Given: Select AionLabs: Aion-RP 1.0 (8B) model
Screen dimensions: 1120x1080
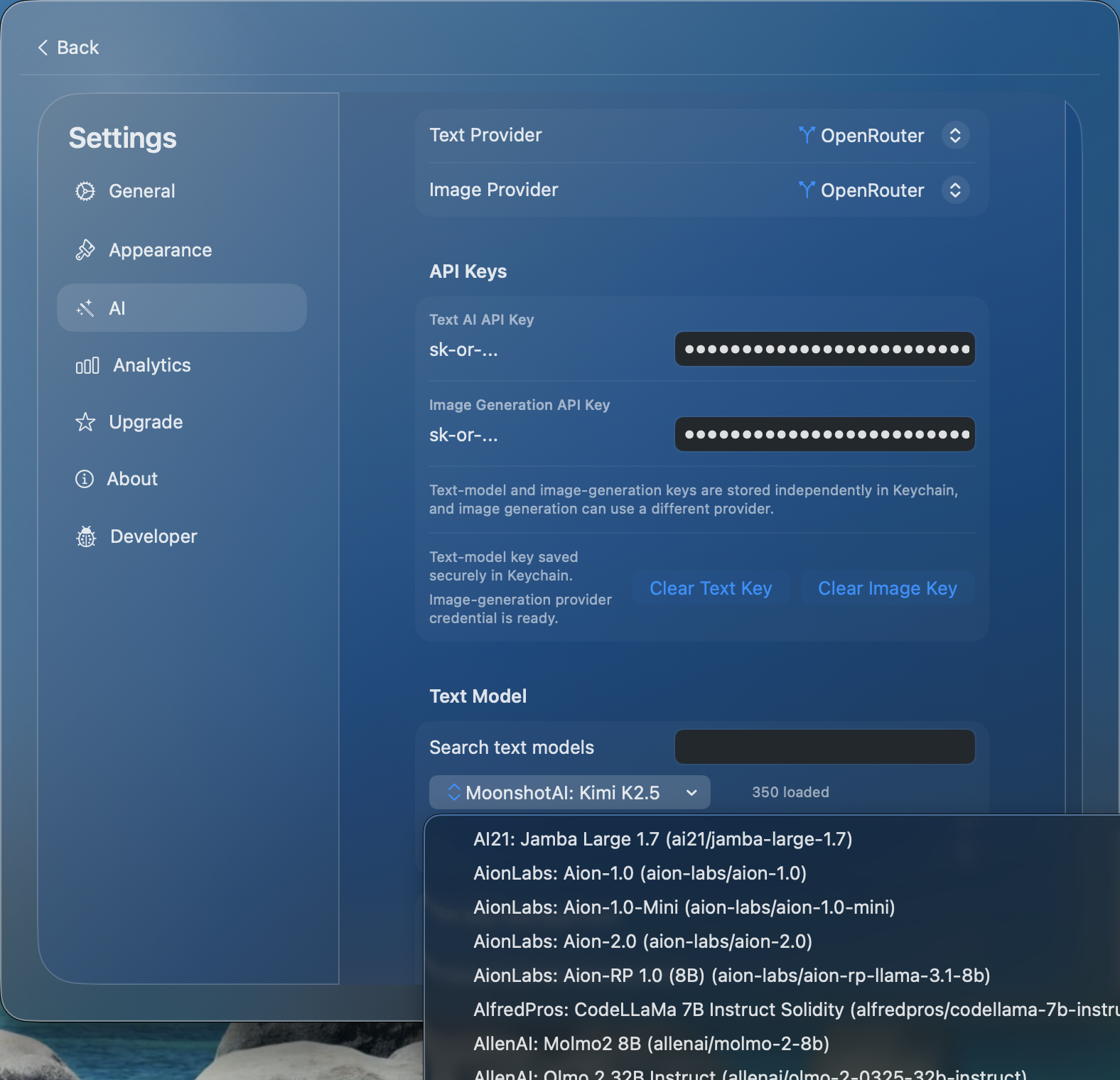Looking at the screenshot, I should 732,976.
